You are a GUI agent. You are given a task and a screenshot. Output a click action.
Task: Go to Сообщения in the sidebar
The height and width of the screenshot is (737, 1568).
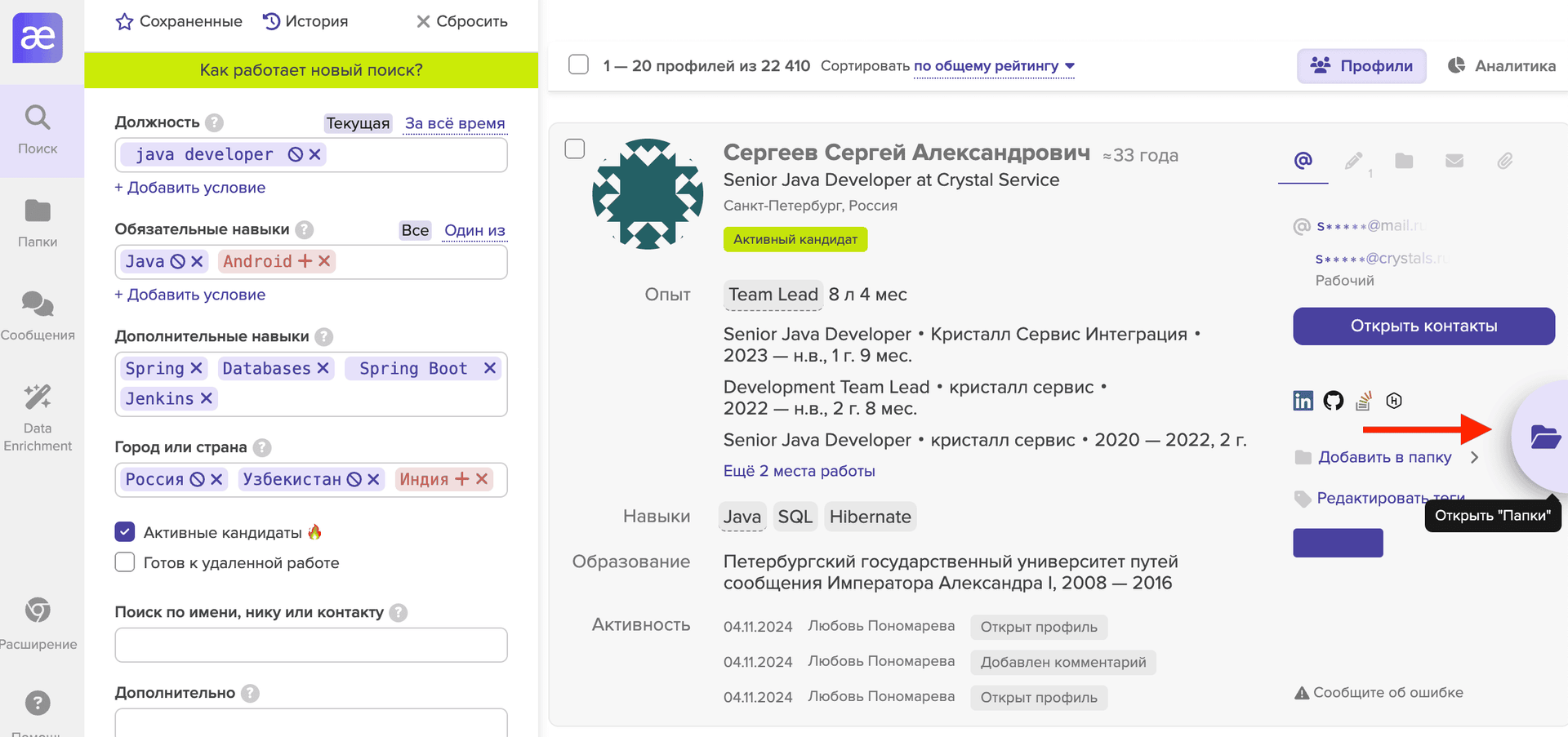pos(38,316)
